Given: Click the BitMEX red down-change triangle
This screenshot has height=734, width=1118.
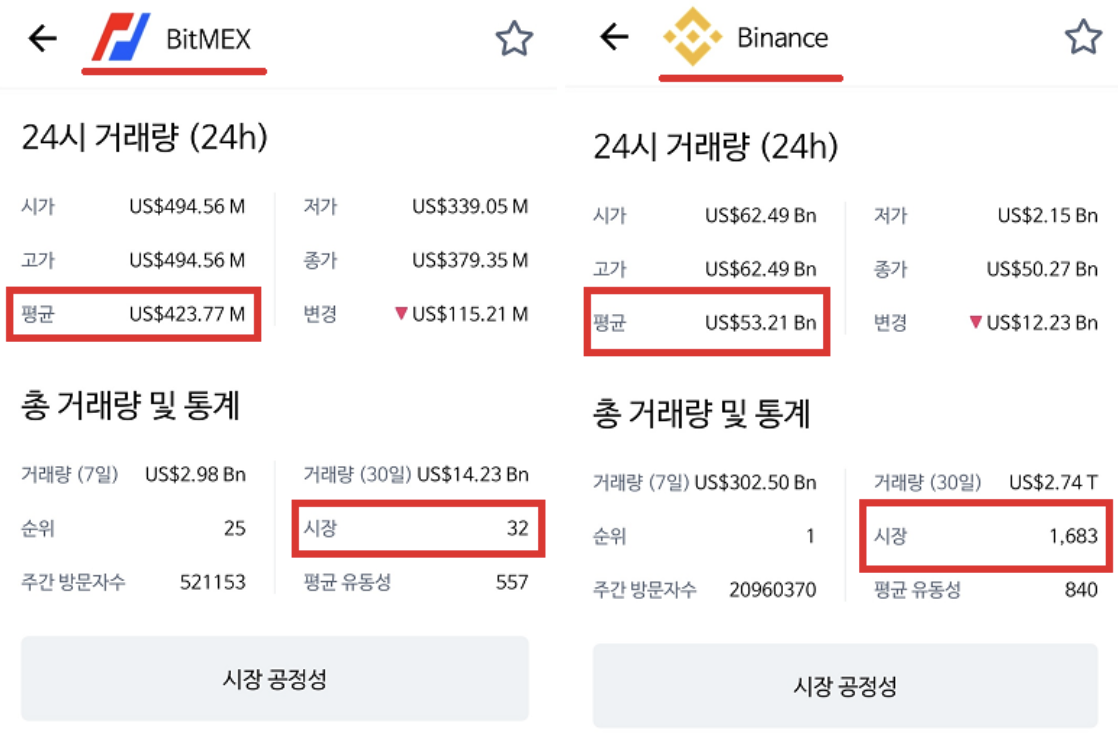Looking at the screenshot, I should click(402, 314).
